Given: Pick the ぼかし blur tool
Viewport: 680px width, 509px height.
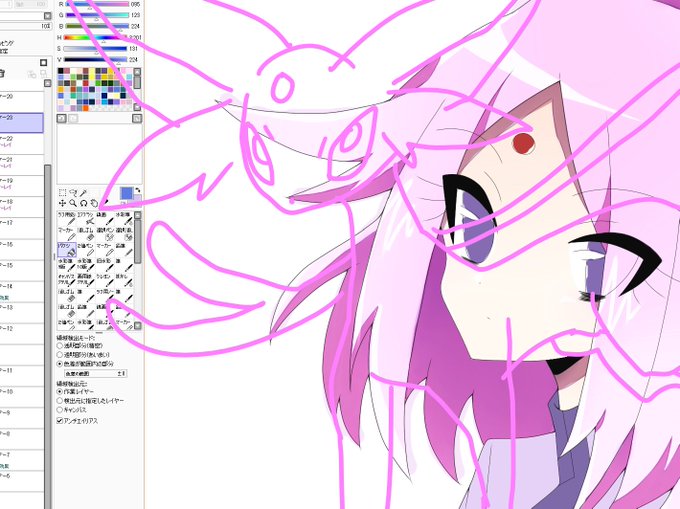Looking at the screenshot, I should click(x=124, y=280).
